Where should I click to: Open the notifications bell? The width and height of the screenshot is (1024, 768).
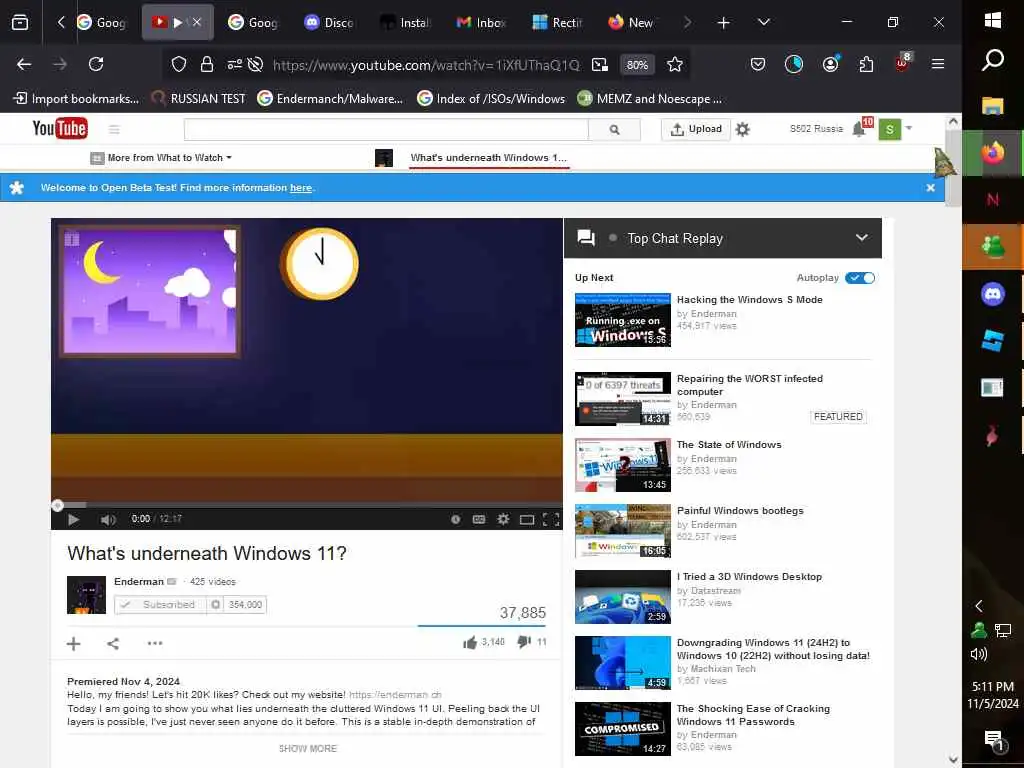pos(859,129)
